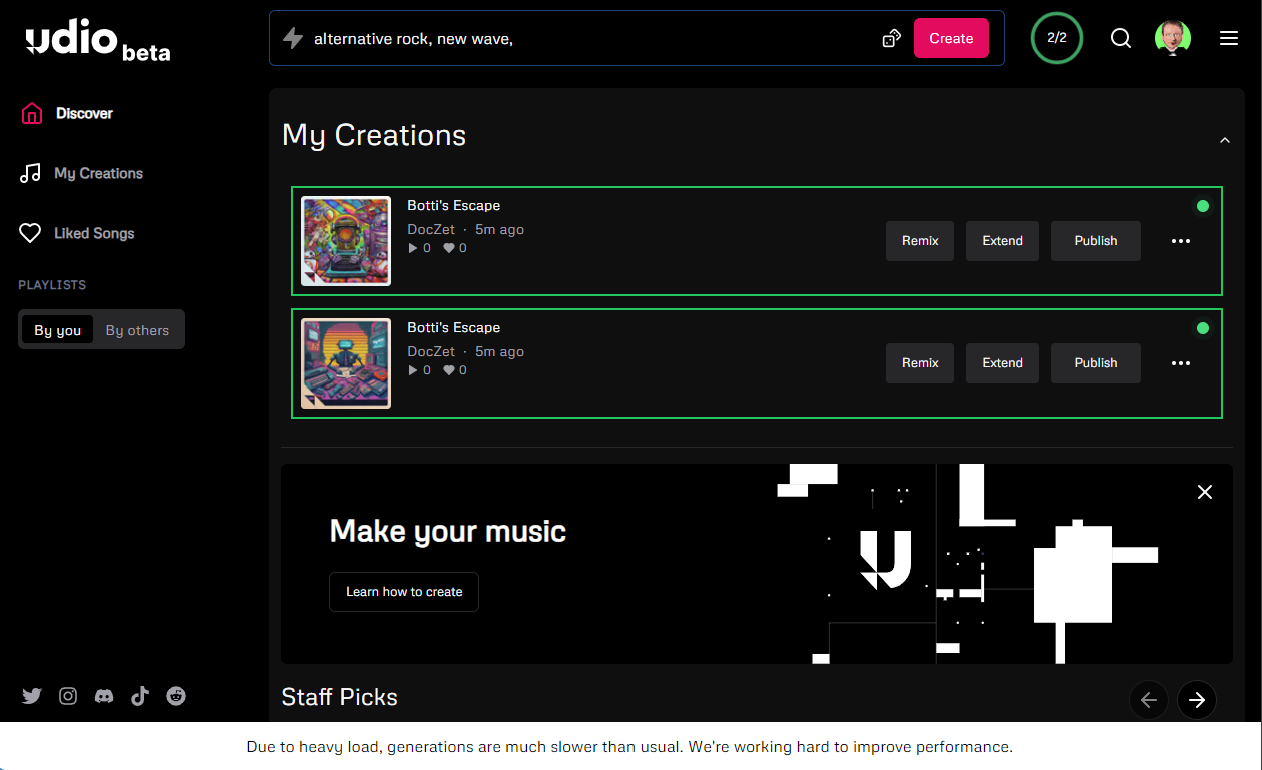Viewport: 1262px width, 770px height.
Task: Switch playlists to By you
Action: click(x=58, y=330)
